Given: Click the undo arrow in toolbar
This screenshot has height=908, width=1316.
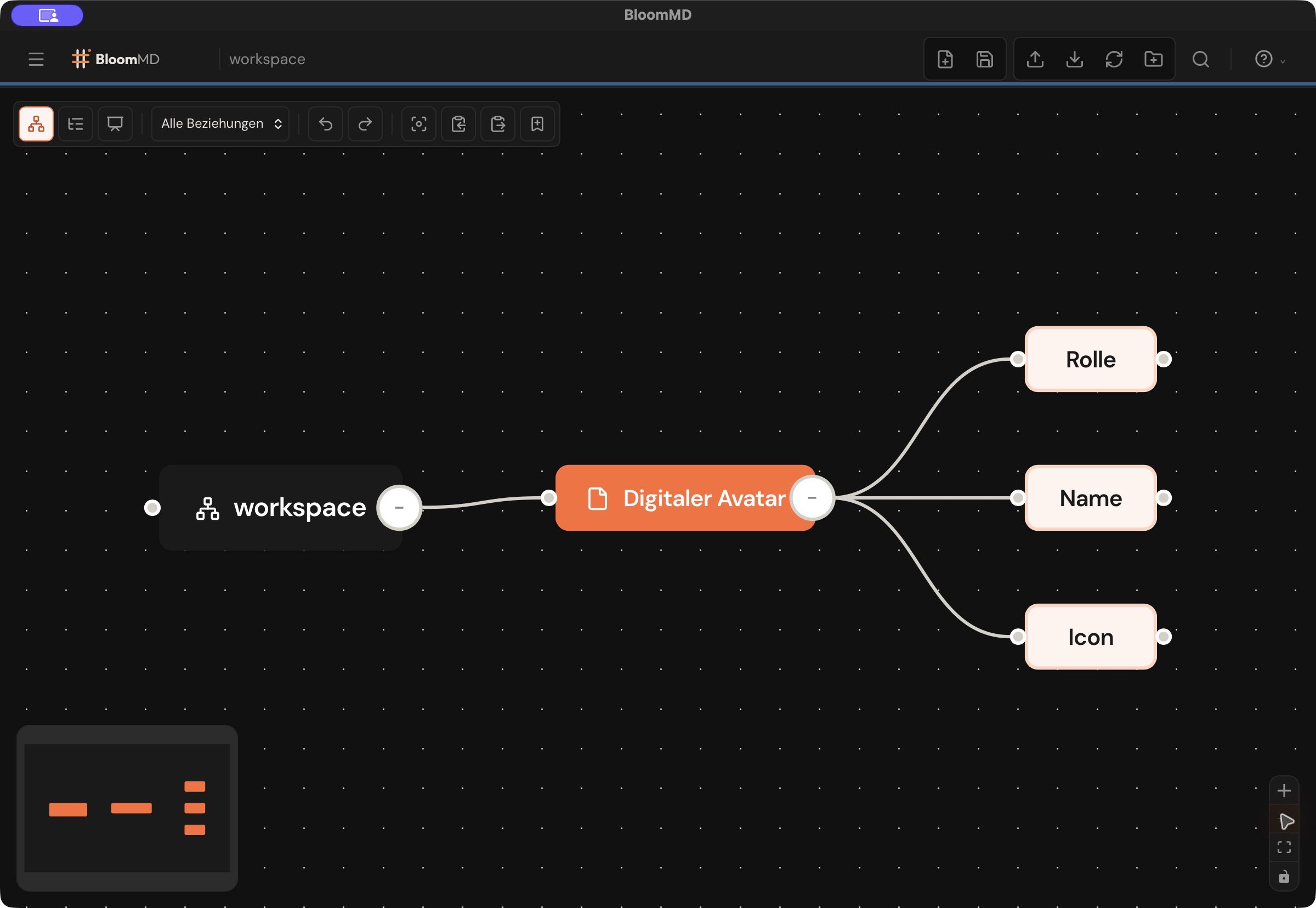Looking at the screenshot, I should pyautogui.click(x=326, y=123).
